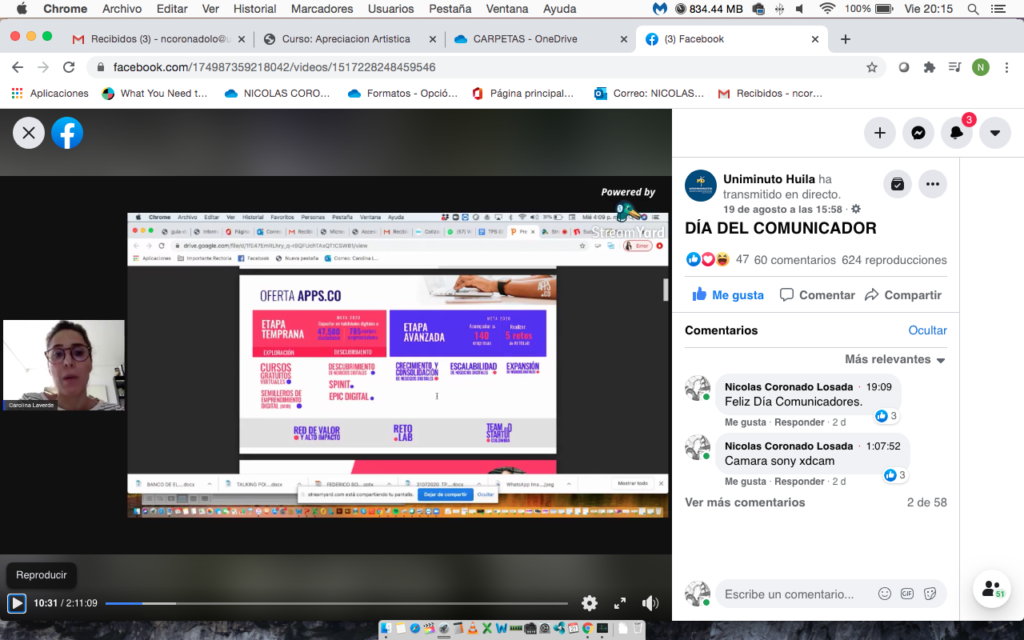
Task: Insert an emoji into the comment
Action: (884, 594)
